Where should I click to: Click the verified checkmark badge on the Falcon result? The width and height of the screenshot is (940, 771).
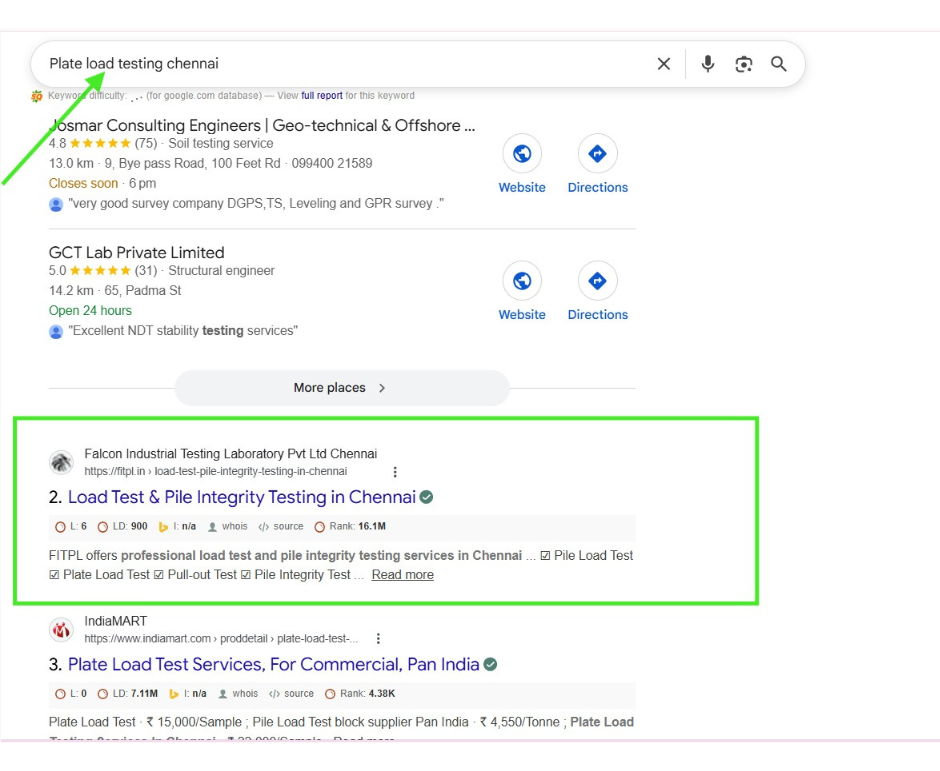click(x=426, y=497)
